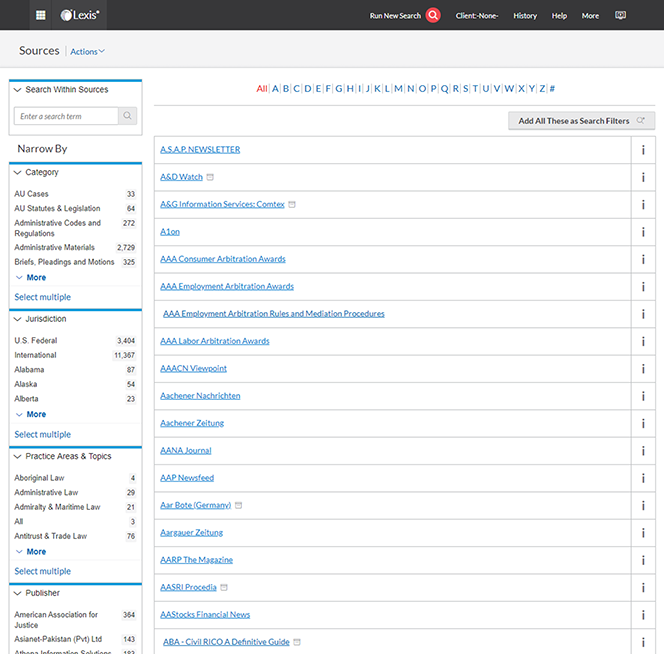Open info icon for AANA Journal
664x654 pixels.
point(643,451)
